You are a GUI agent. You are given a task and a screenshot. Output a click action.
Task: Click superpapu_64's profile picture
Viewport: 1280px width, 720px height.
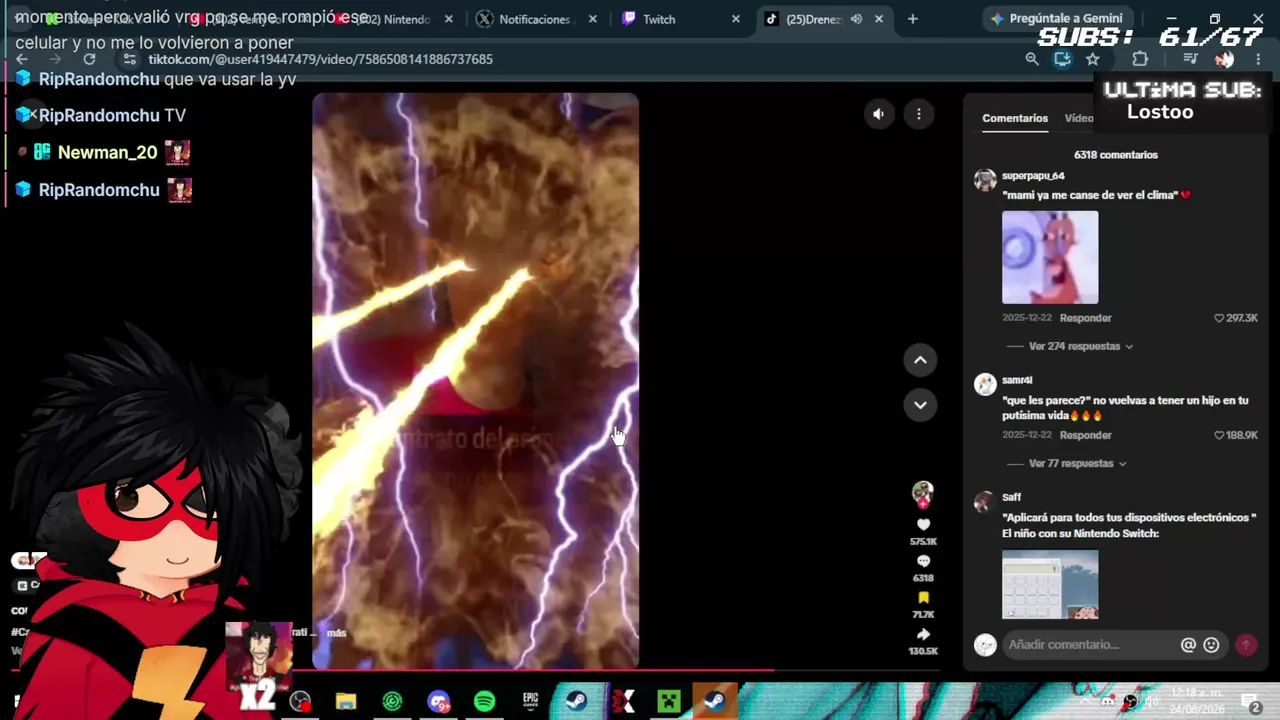[x=985, y=180]
